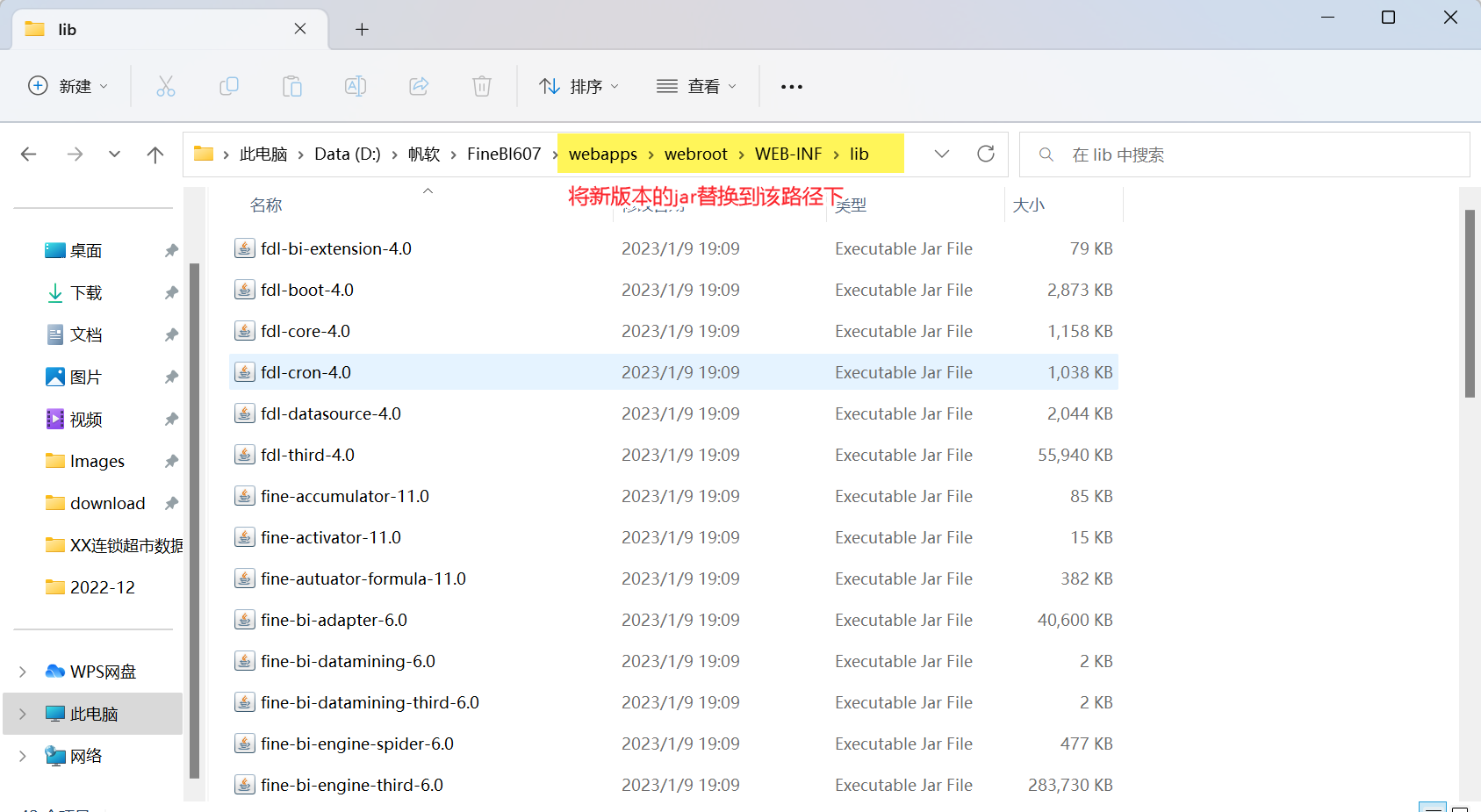Go forward with the right arrow

[75, 154]
